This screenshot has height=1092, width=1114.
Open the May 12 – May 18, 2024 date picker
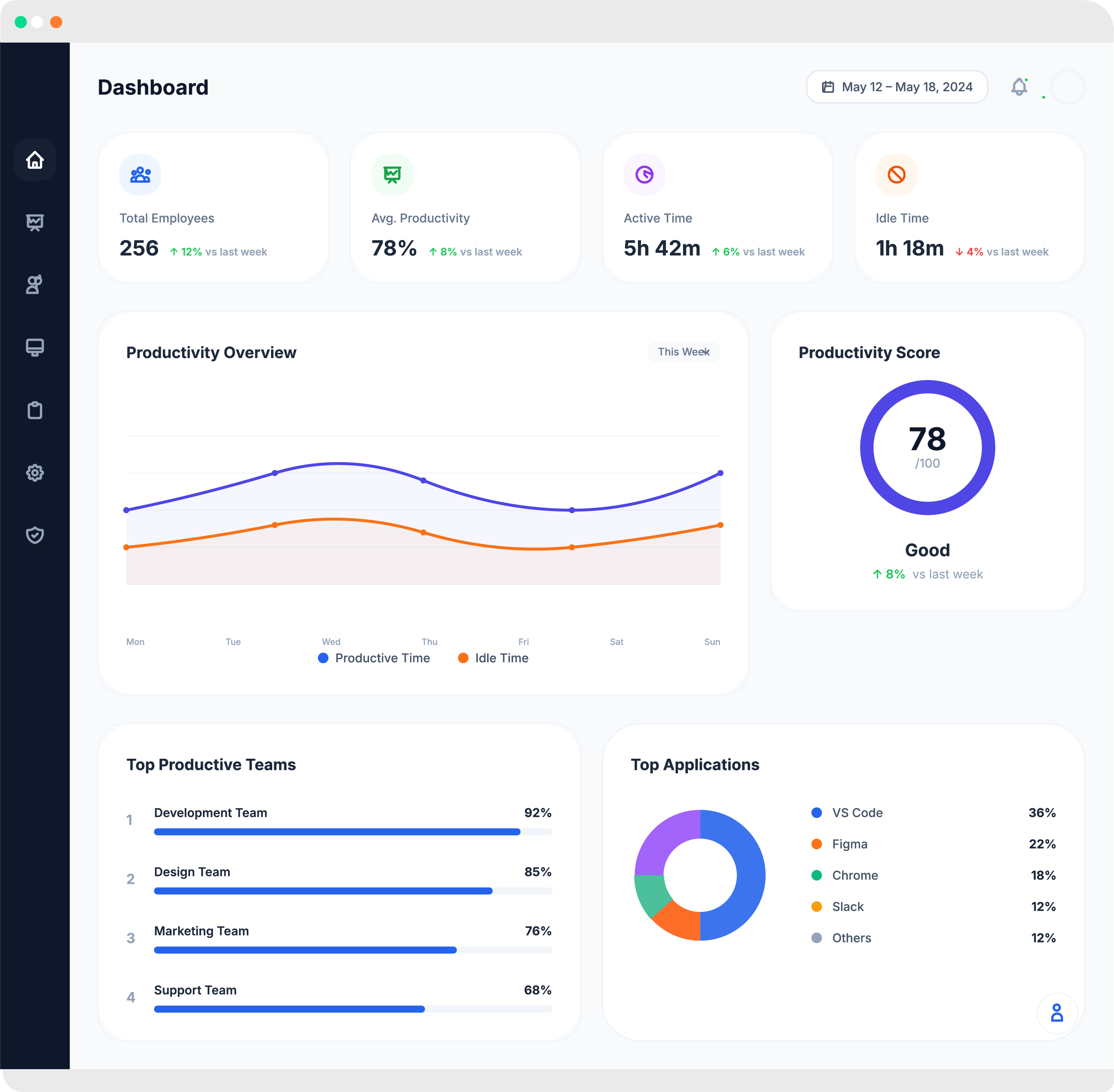tap(897, 87)
